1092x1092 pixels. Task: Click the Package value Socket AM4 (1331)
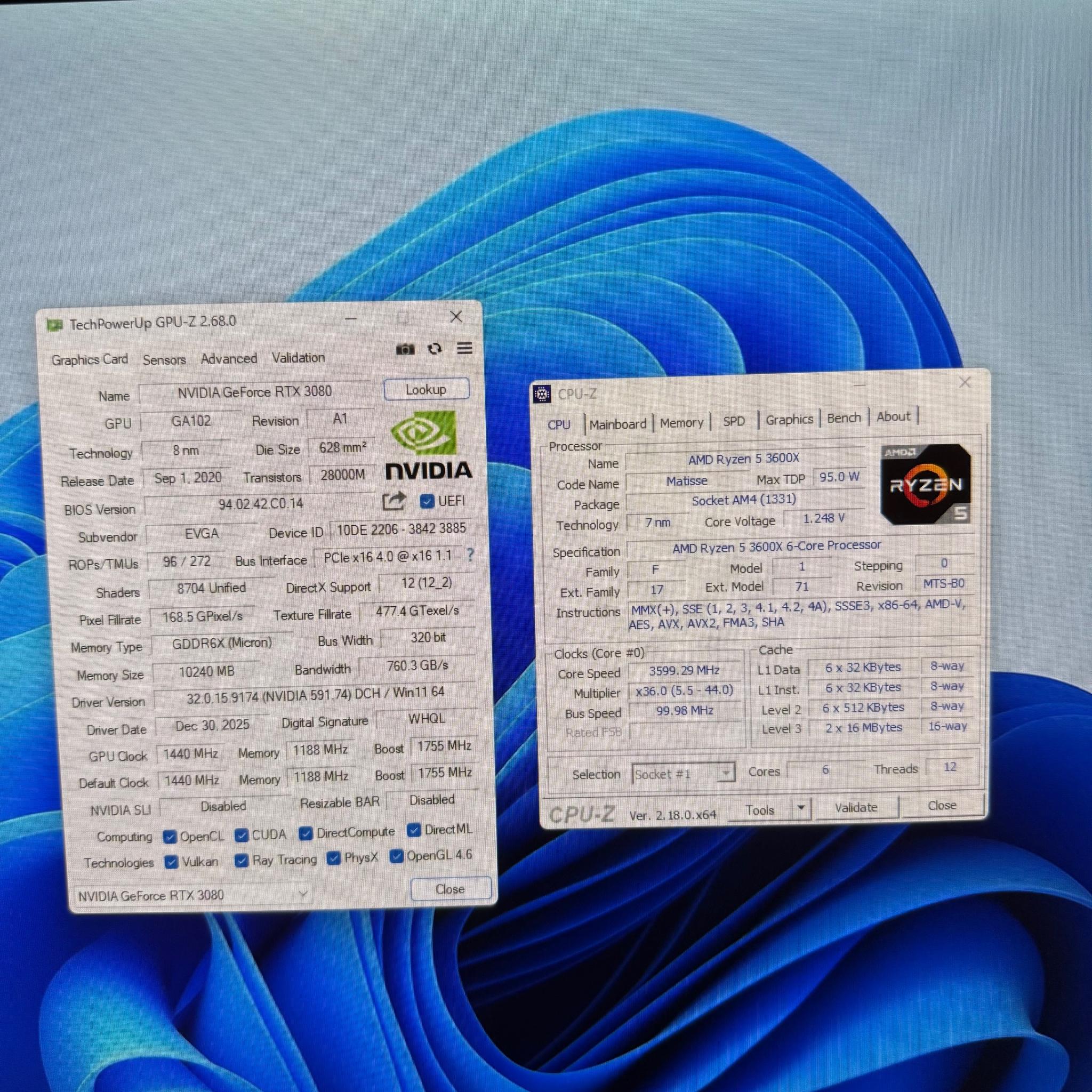click(744, 500)
